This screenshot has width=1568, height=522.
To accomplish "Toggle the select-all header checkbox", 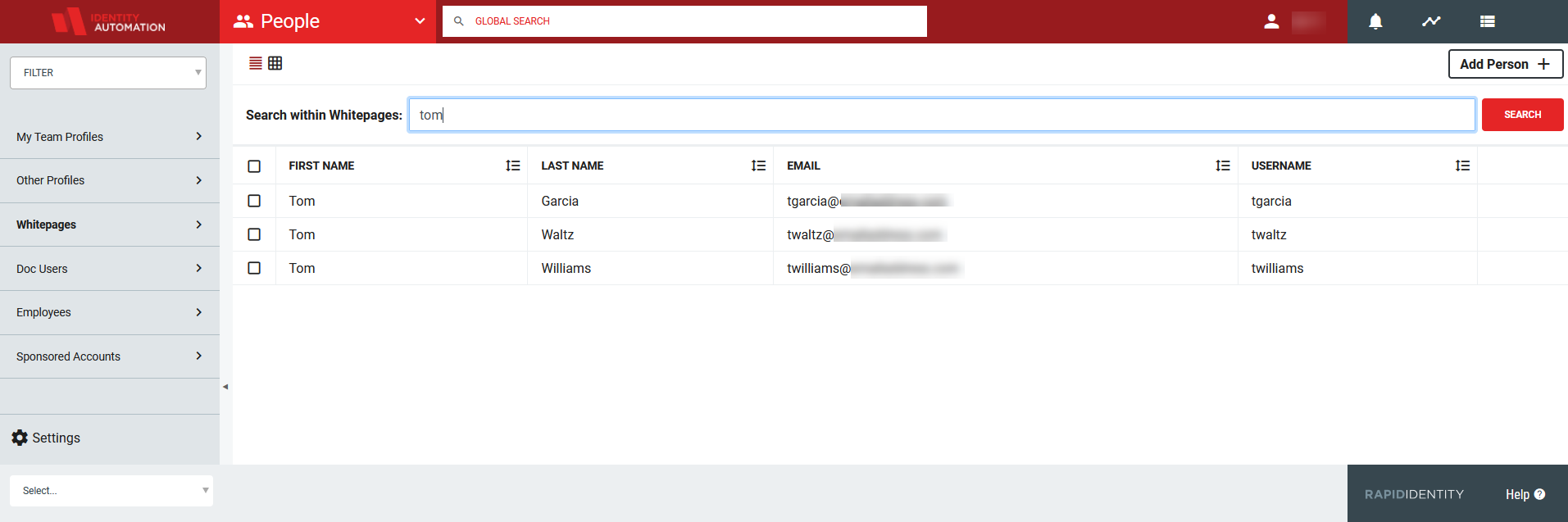I will point(254,166).
